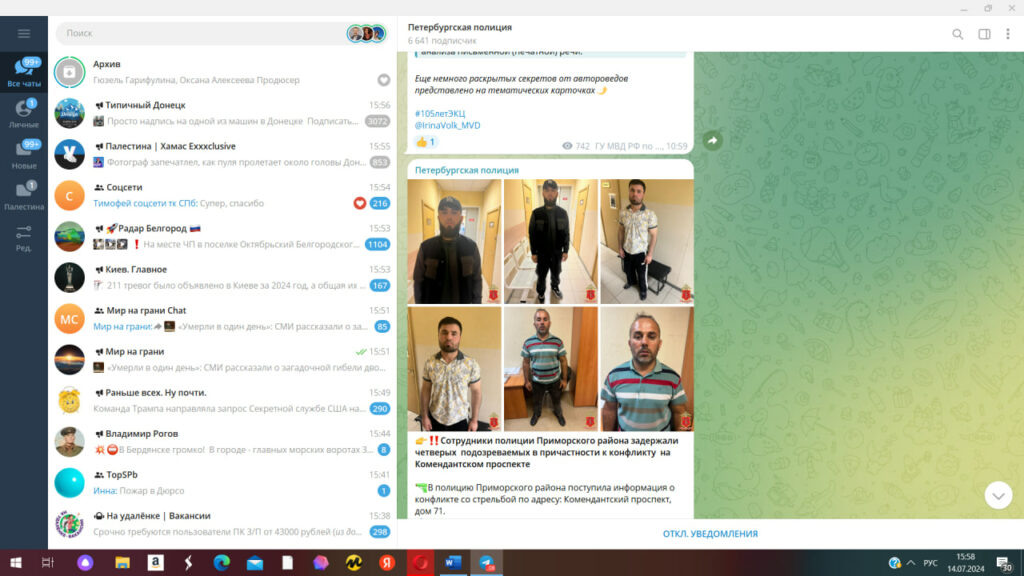Open full-body photo of man in black

pyautogui.click(x=551, y=242)
